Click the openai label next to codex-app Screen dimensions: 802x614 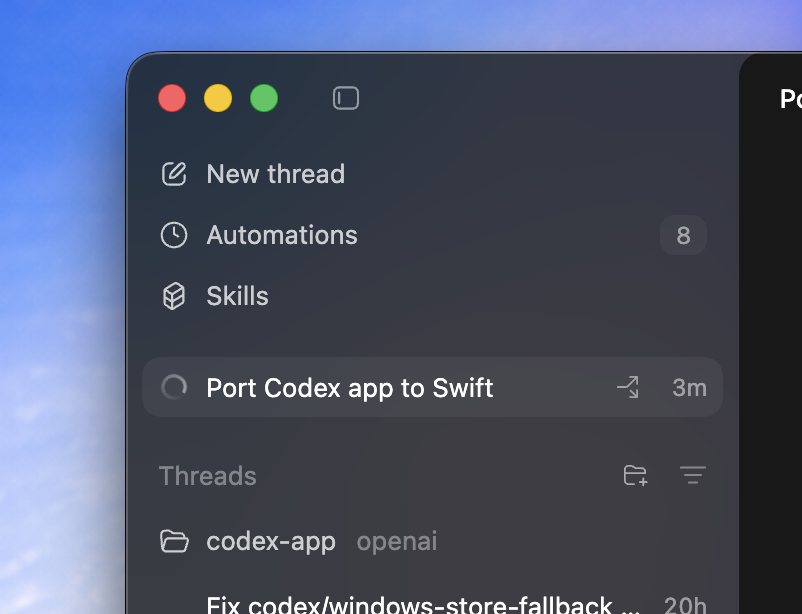pos(397,541)
